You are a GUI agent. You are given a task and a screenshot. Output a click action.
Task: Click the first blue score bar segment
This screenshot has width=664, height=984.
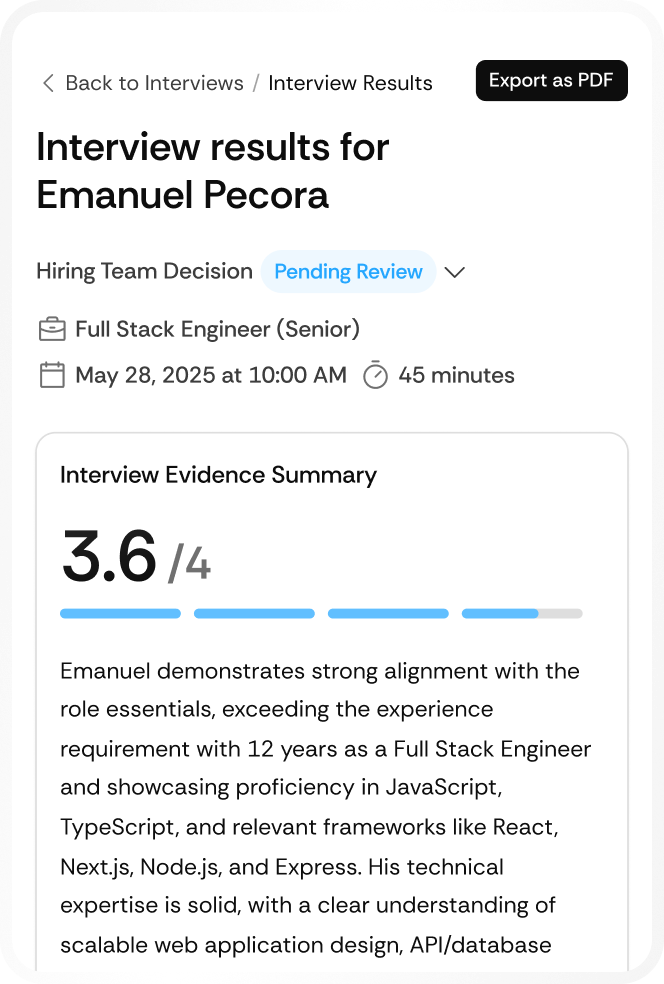pos(120,613)
